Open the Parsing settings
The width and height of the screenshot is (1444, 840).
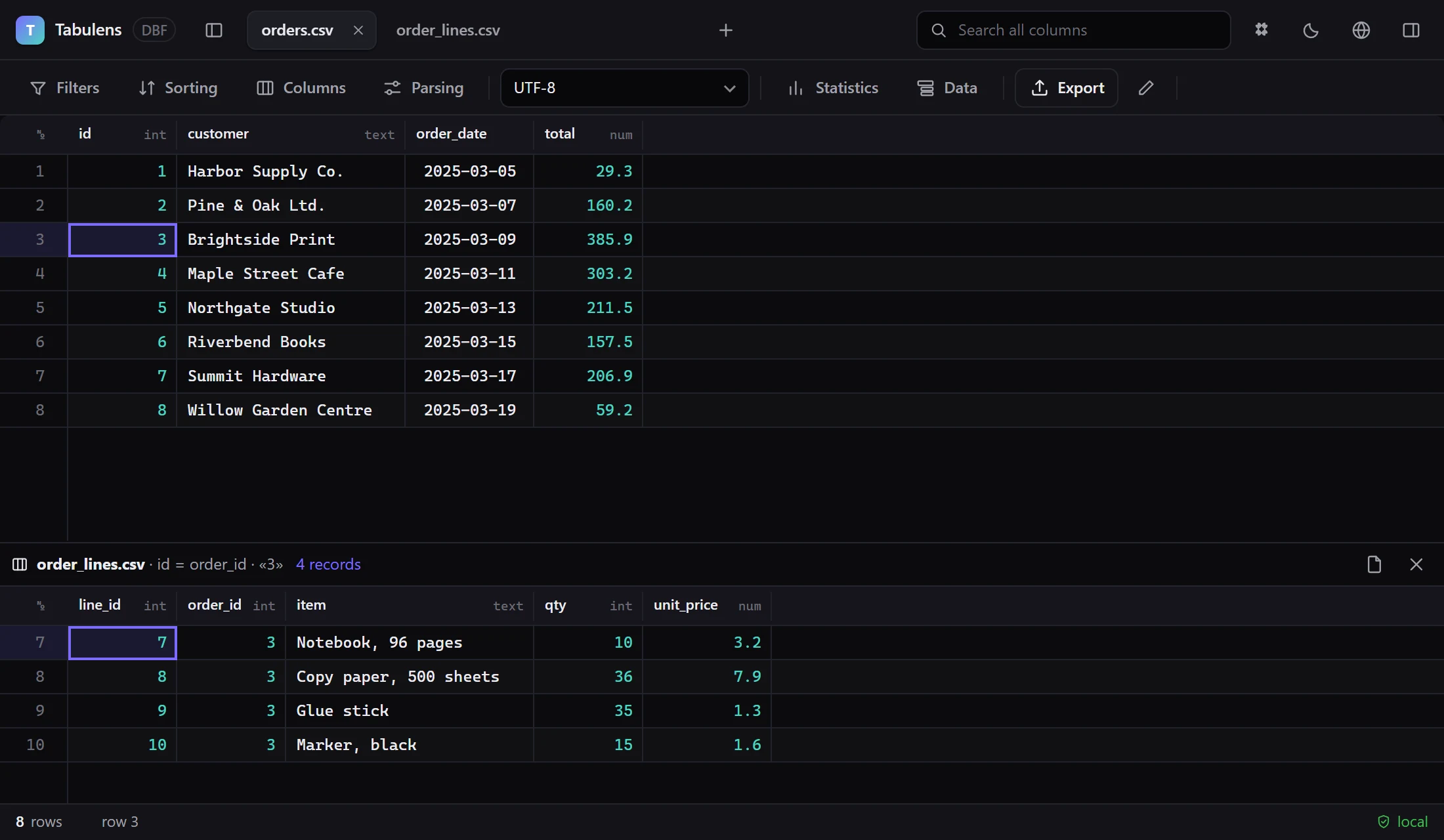424,88
